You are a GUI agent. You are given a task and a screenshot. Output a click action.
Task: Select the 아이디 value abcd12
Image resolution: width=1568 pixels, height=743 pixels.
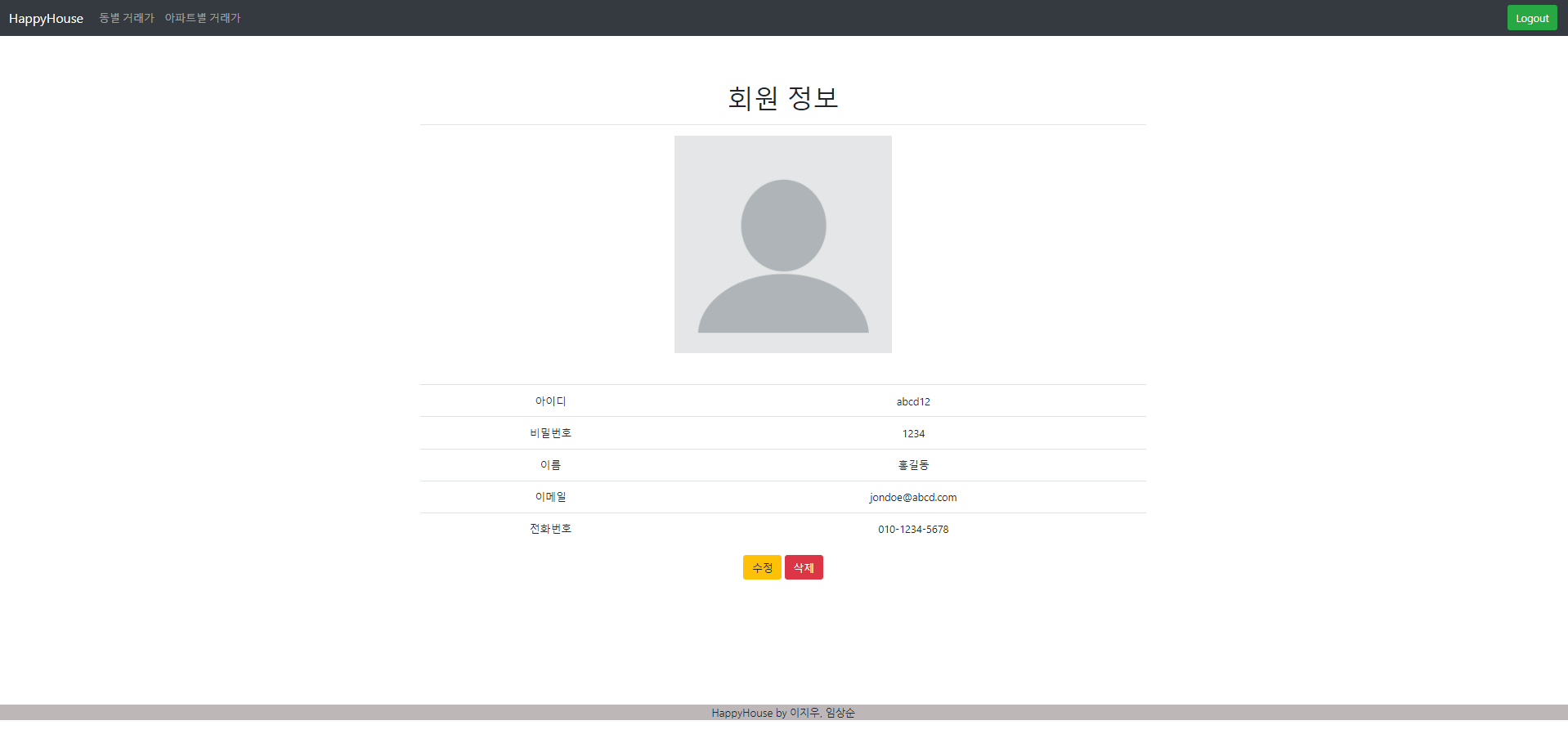click(913, 401)
